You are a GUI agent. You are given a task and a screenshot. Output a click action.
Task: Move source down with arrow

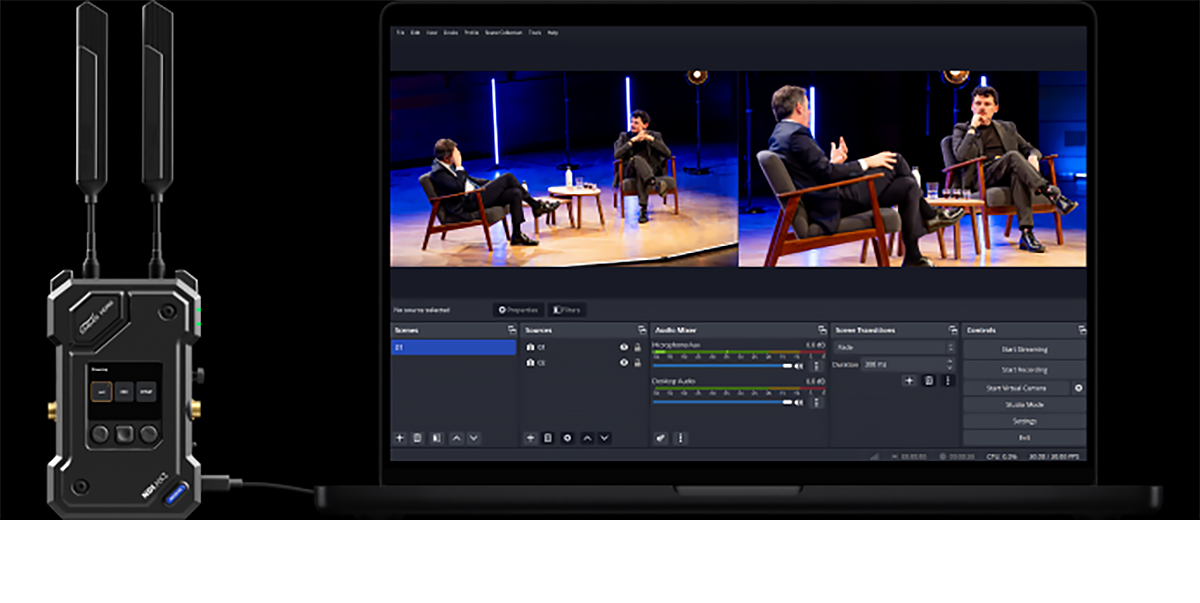click(x=605, y=438)
